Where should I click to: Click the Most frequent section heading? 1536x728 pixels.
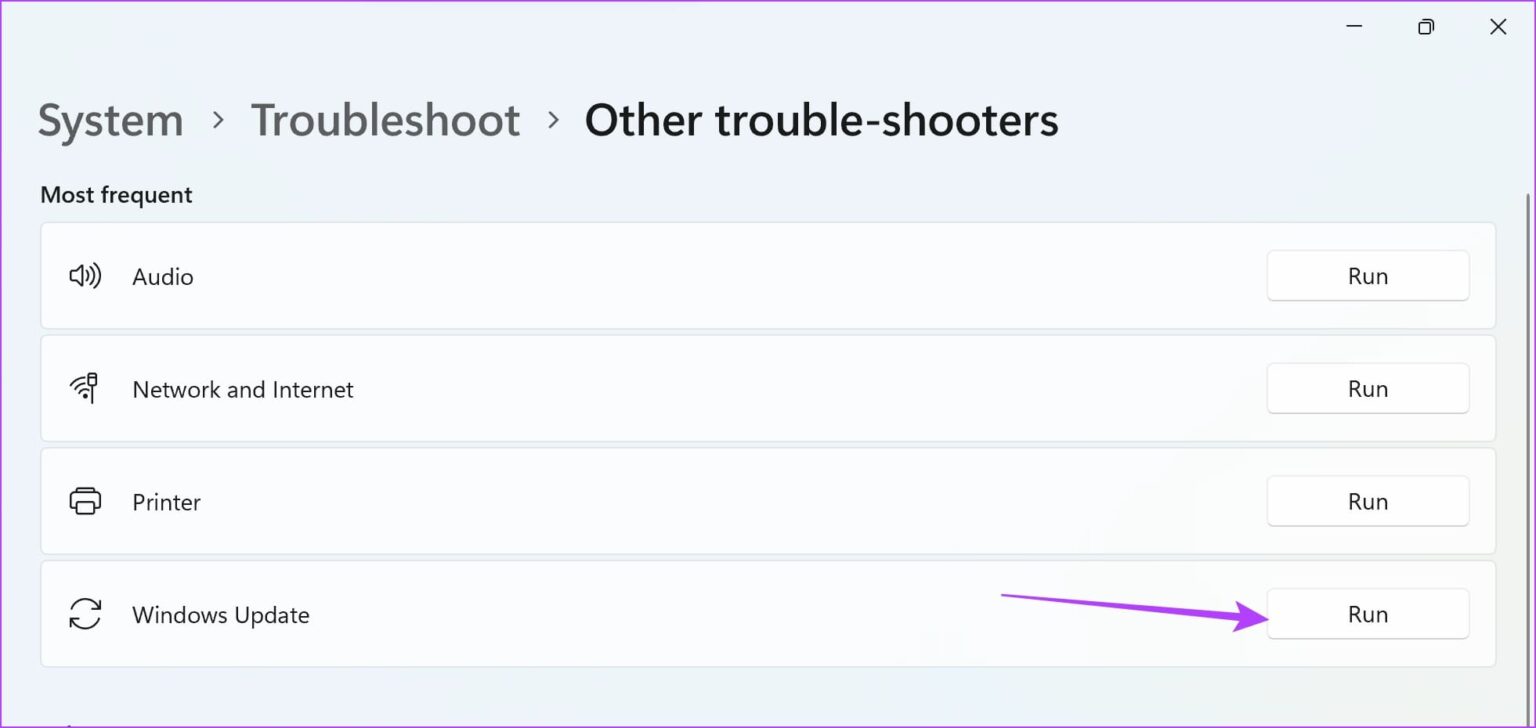[116, 195]
